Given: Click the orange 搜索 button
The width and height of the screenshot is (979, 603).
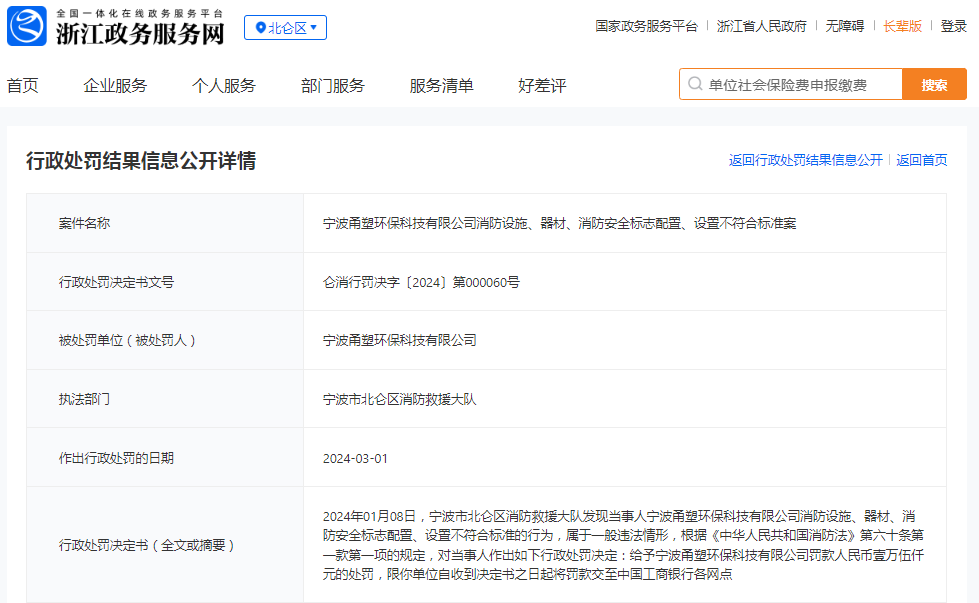Looking at the screenshot, I should [934, 84].
